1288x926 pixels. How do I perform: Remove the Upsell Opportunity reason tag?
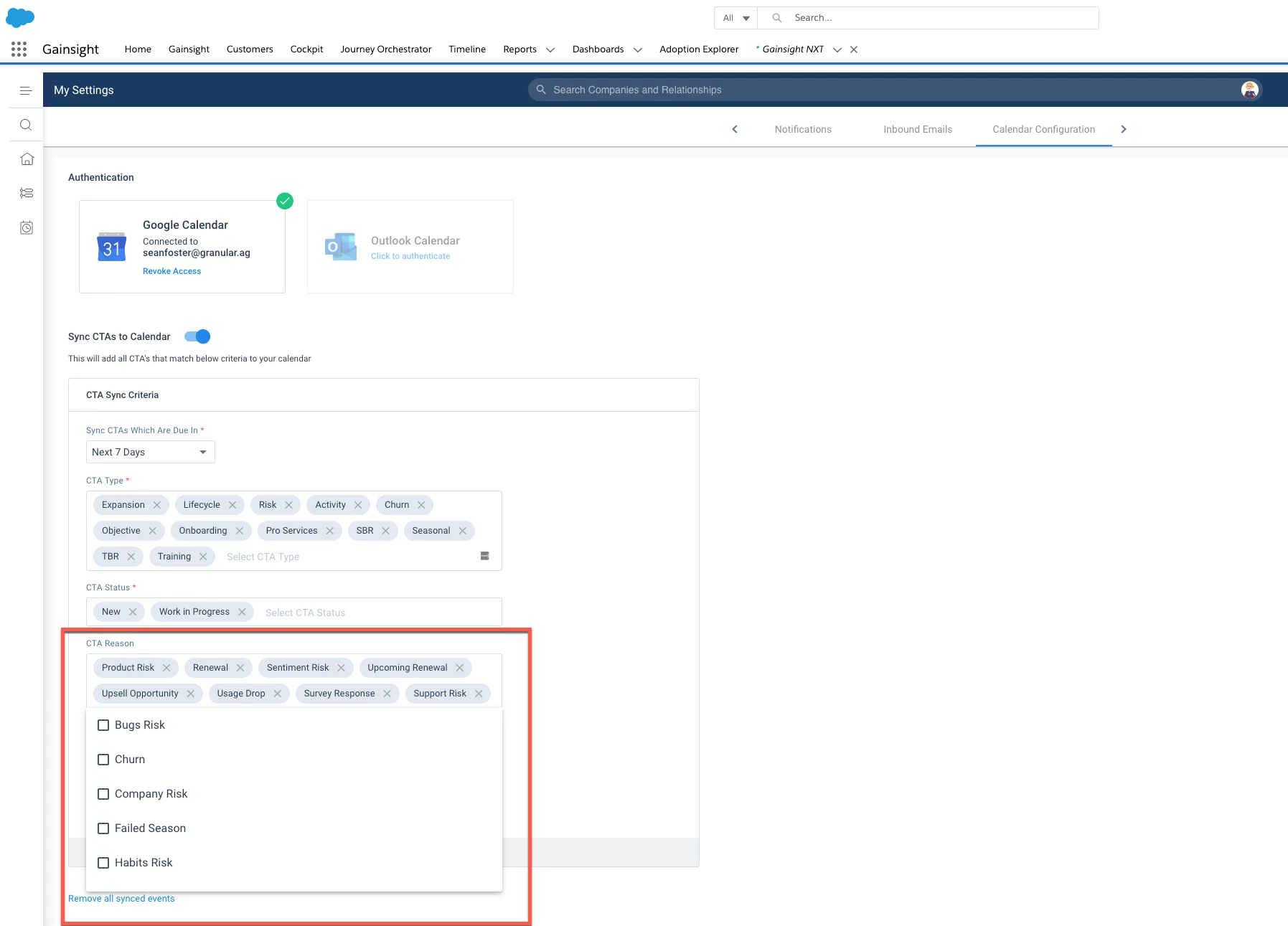click(x=191, y=694)
